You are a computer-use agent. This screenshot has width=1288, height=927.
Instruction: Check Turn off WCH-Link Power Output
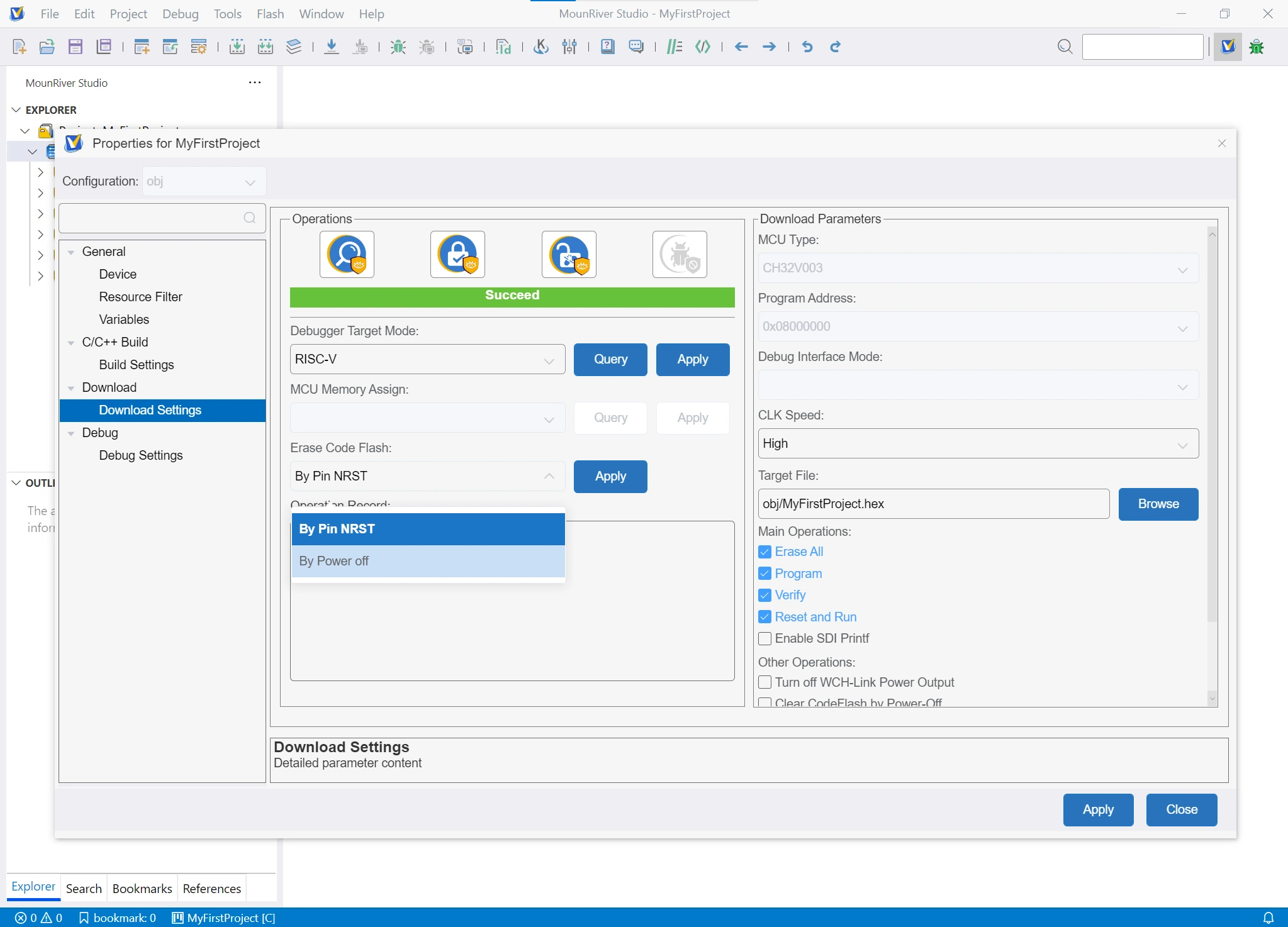(764, 682)
